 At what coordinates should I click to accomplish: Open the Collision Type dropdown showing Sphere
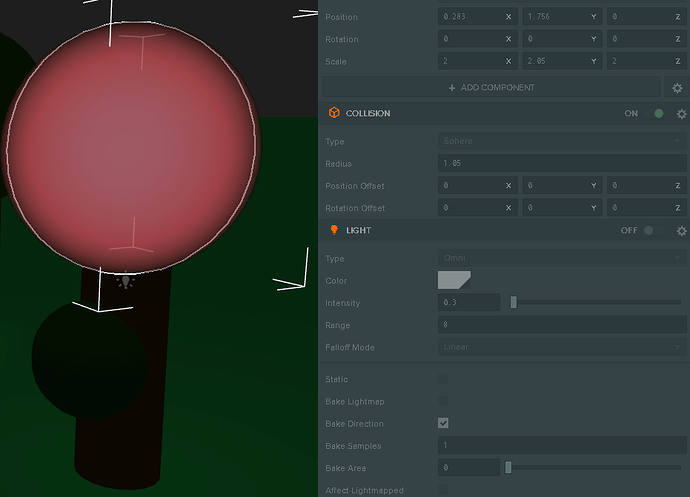[x=562, y=142]
